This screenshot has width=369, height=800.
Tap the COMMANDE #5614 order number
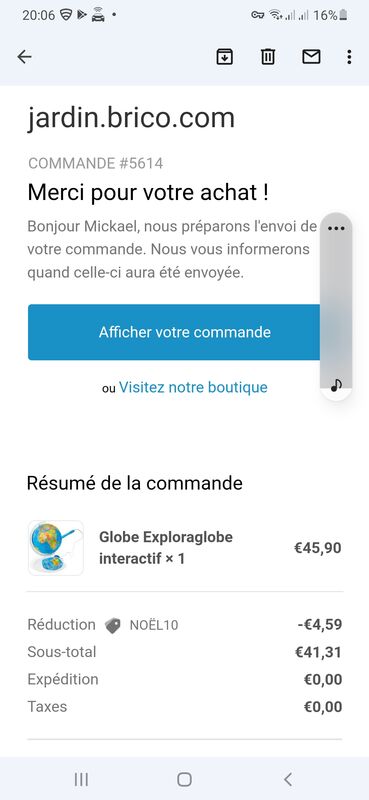coord(95,163)
